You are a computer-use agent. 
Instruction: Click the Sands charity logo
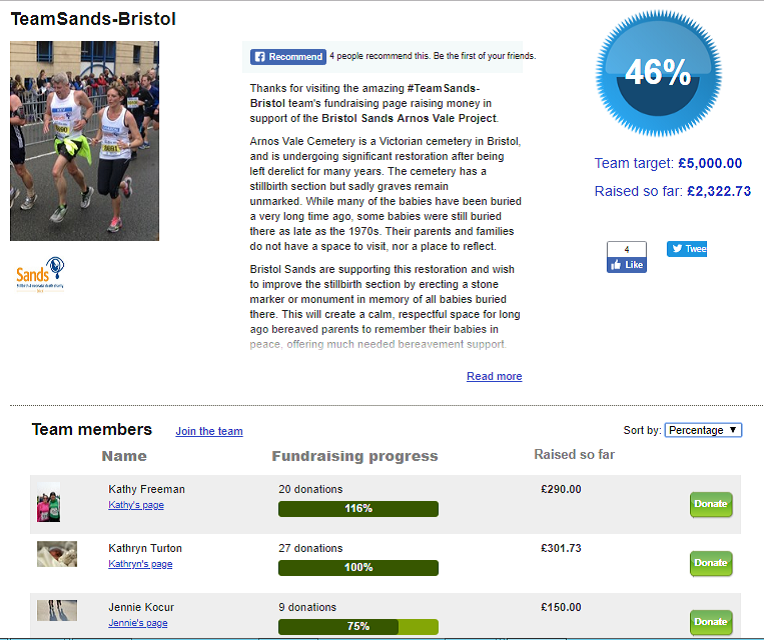point(40,274)
